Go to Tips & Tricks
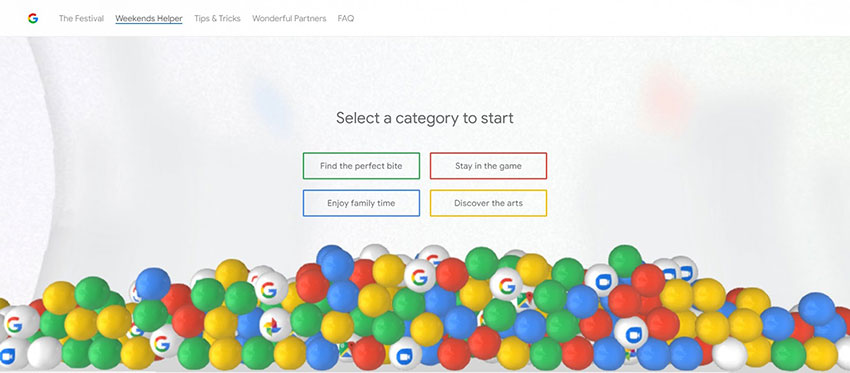 click(217, 18)
